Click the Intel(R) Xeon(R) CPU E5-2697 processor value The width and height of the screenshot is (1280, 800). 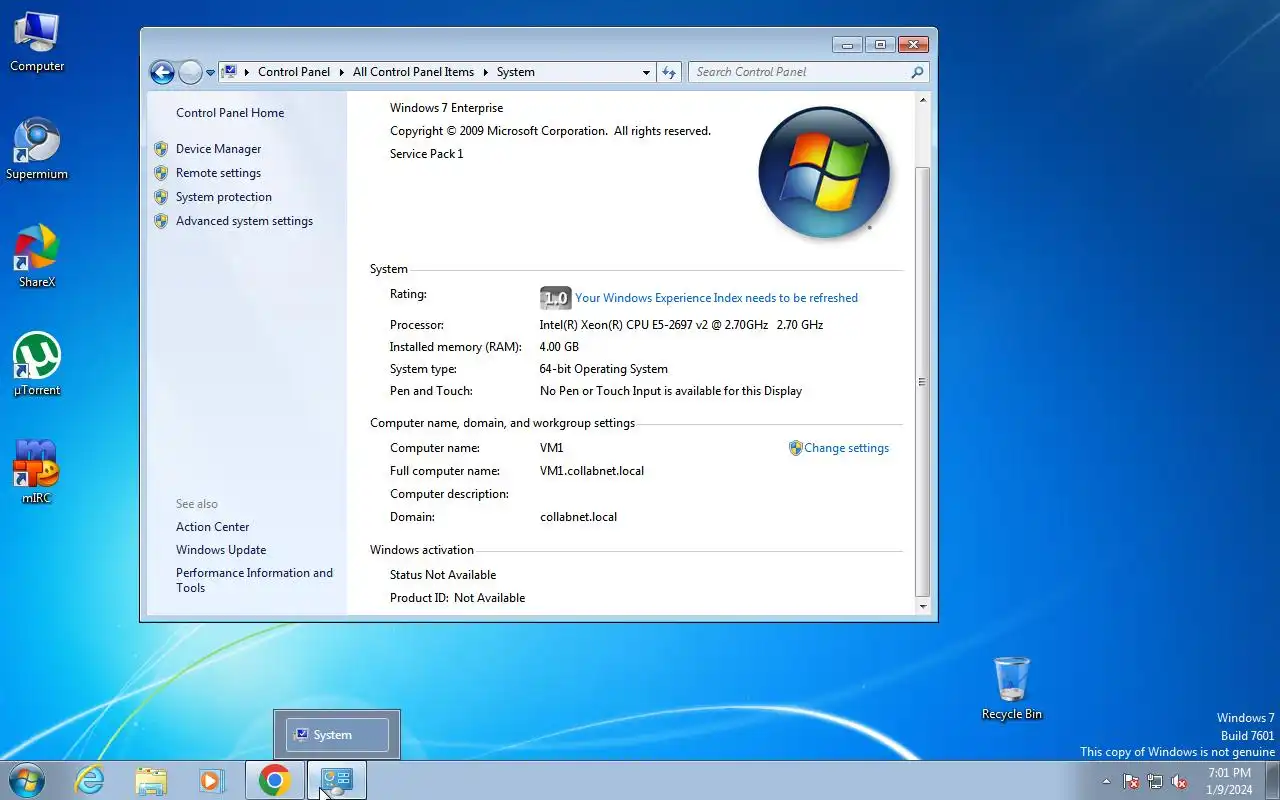pyautogui.click(x=682, y=325)
